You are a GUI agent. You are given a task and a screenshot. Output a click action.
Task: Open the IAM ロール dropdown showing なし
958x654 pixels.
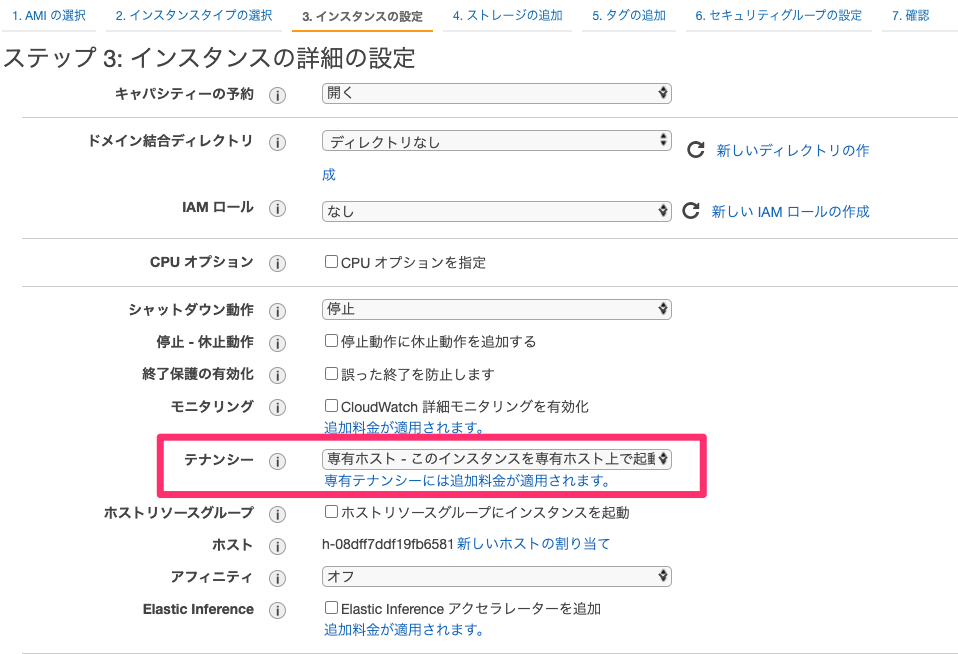495,211
